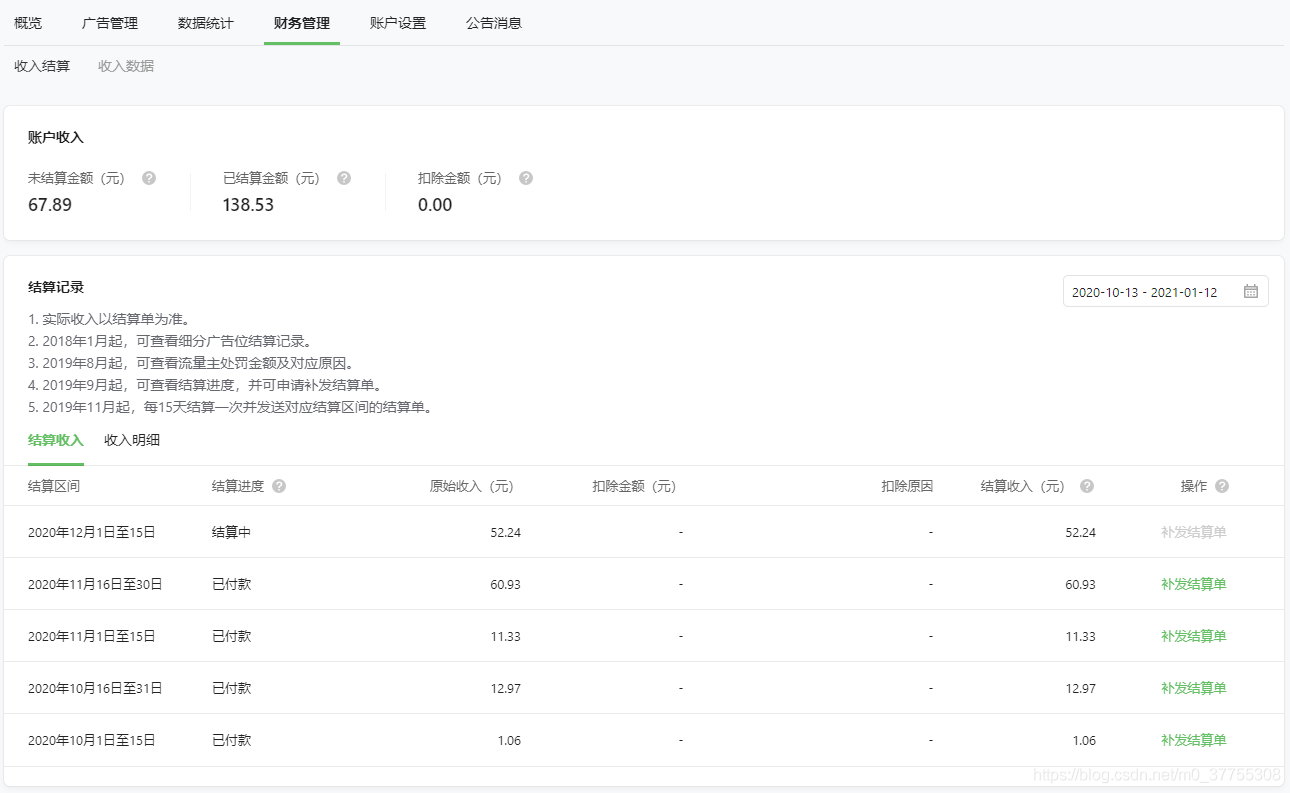Select the 结算收入 tab
The image size is (1290, 793).
point(56,439)
